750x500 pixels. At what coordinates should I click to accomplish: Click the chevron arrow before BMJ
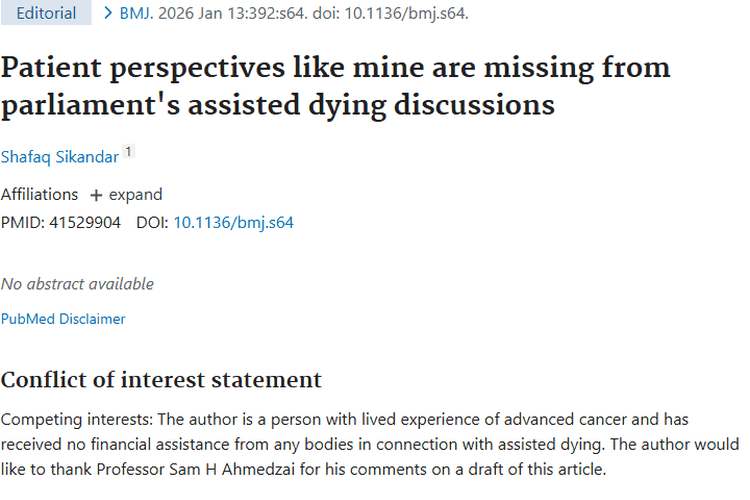[x=109, y=14]
